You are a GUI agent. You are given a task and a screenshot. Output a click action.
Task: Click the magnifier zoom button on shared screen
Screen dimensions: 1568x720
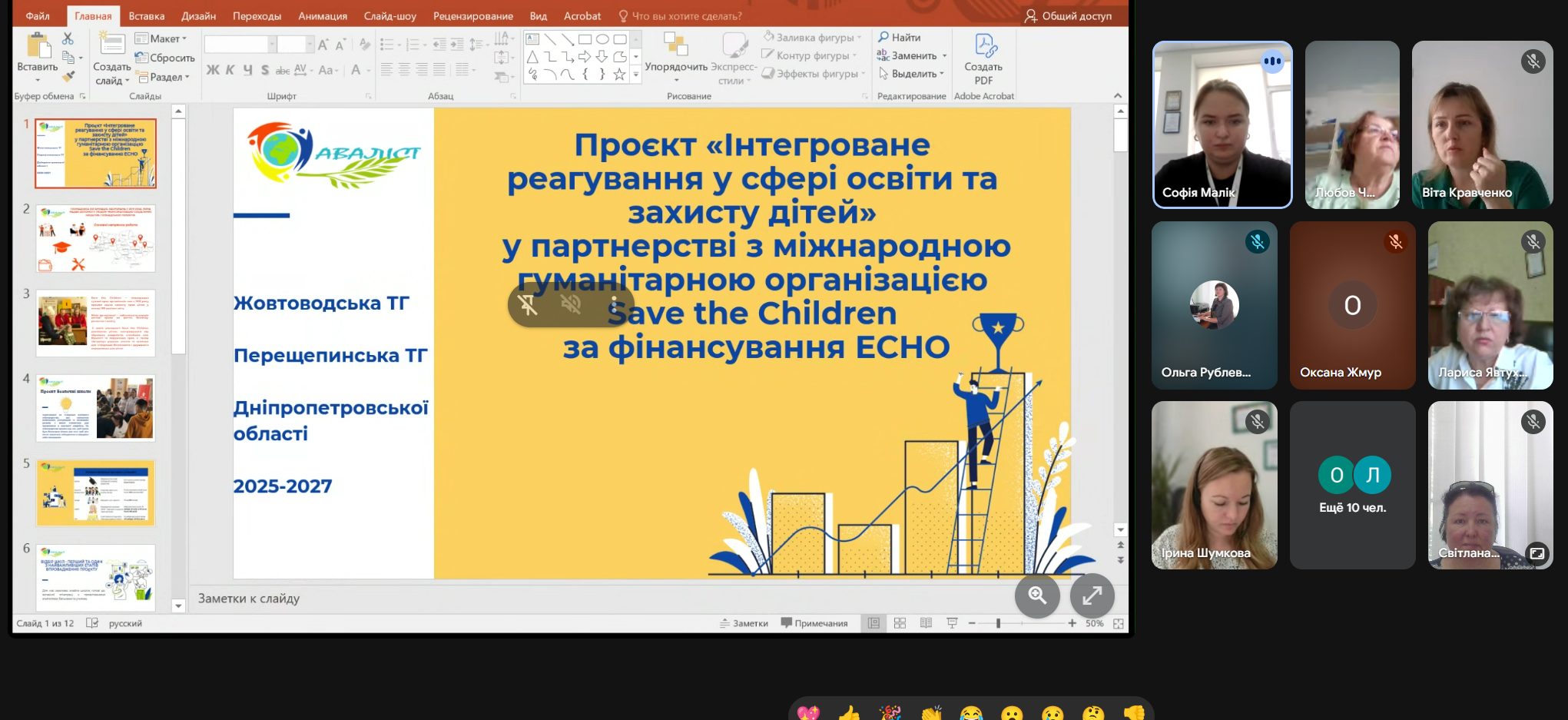[x=1037, y=596]
